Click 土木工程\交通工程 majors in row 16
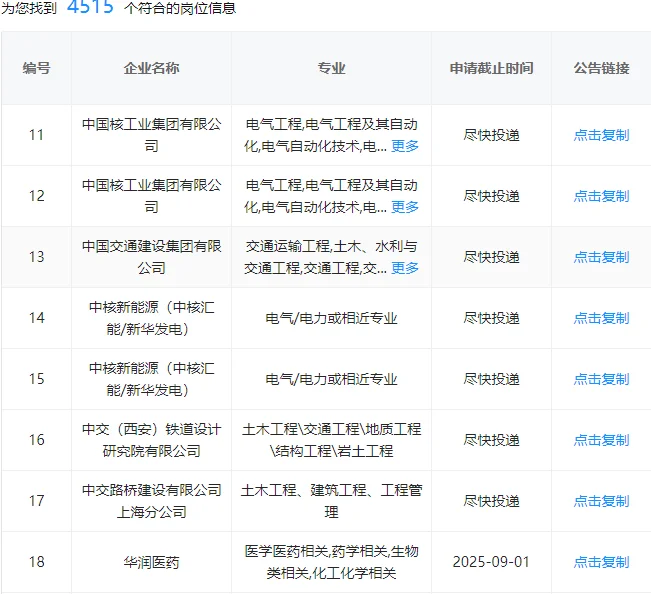651x594 pixels. point(331,440)
